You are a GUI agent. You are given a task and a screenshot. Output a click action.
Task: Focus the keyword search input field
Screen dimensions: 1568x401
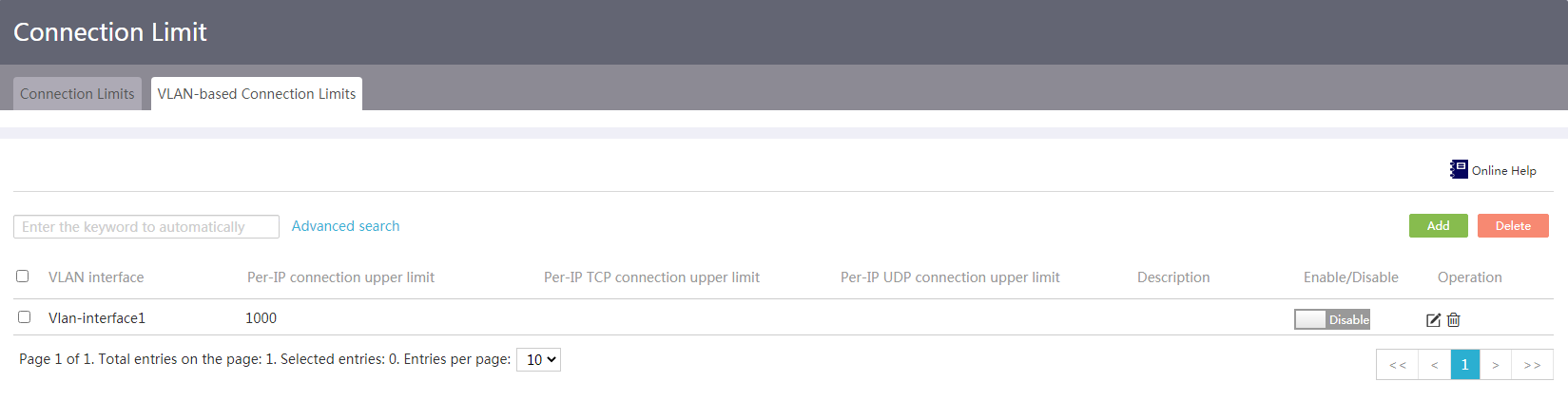pos(146,227)
